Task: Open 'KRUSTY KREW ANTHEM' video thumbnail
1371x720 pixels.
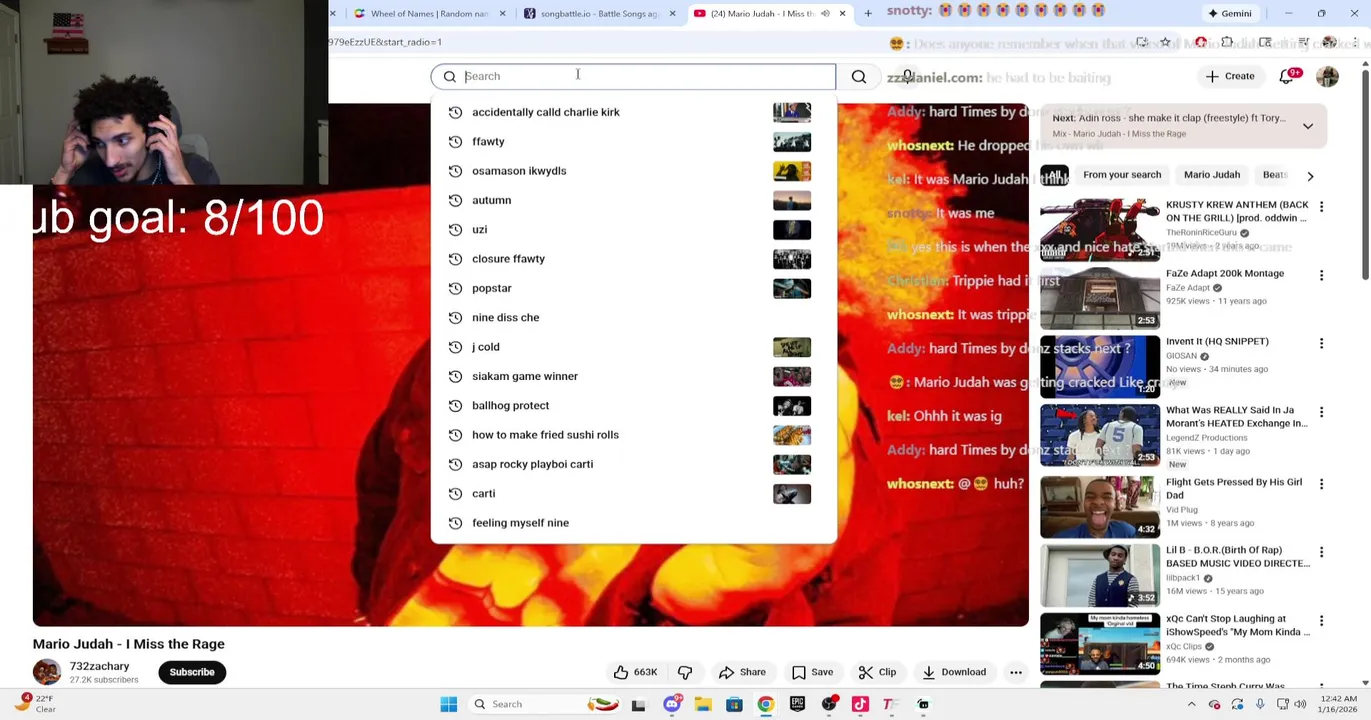Action: click(1100, 228)
